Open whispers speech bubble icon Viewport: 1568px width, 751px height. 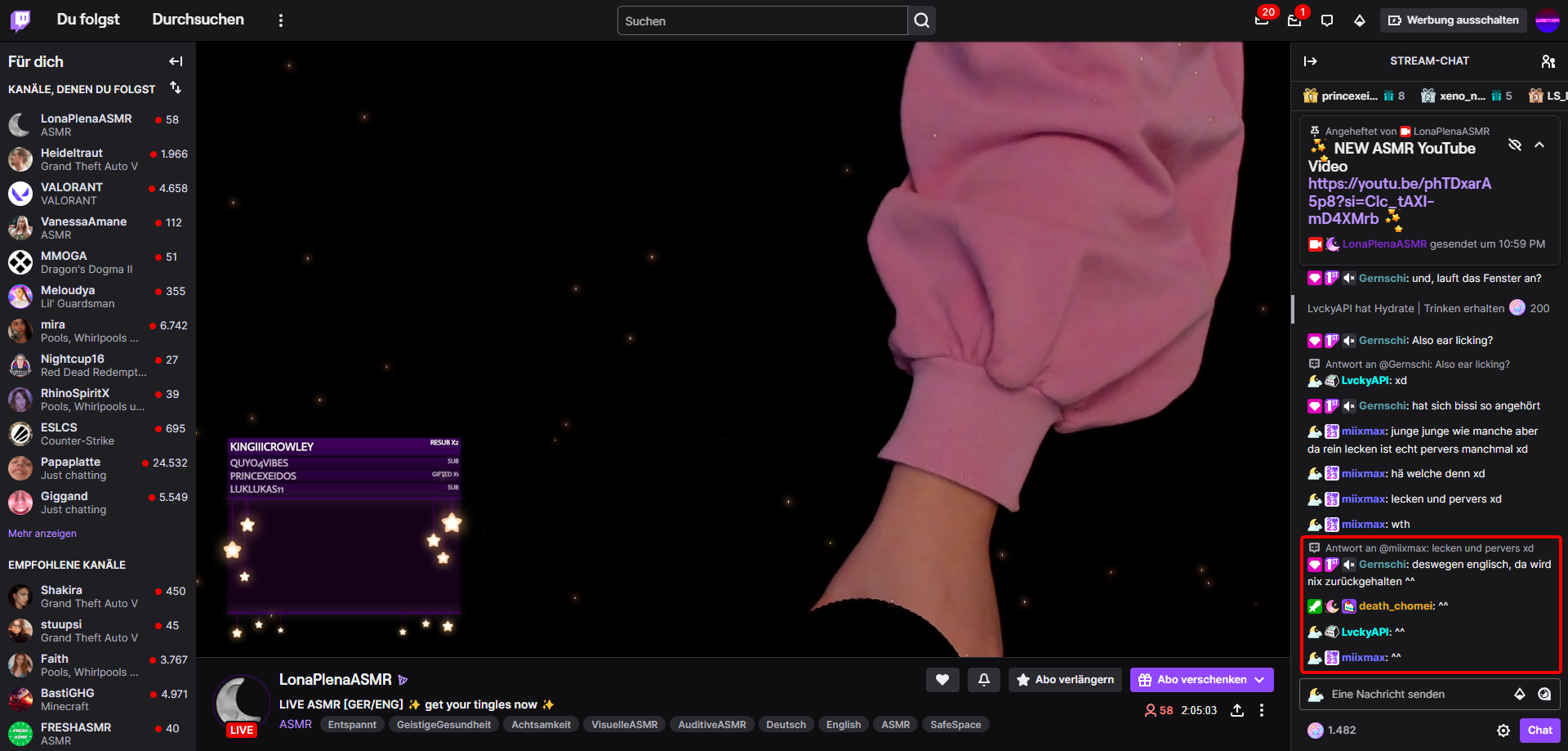click(1327, 20)
